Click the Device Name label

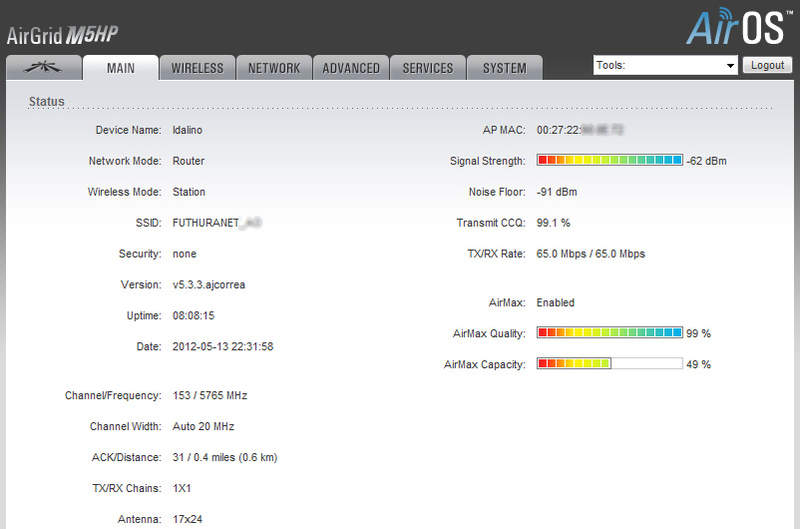click(128, 130)
